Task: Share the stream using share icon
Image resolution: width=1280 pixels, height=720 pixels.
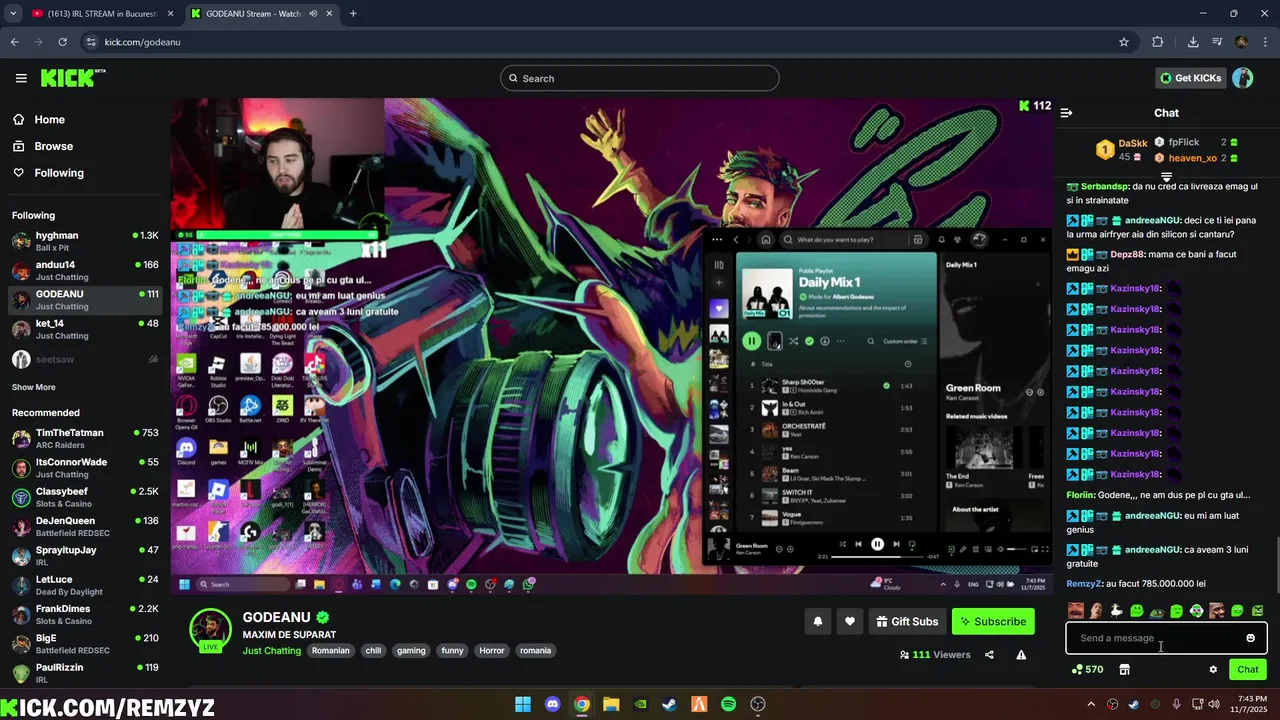Action: coord(989,655)
